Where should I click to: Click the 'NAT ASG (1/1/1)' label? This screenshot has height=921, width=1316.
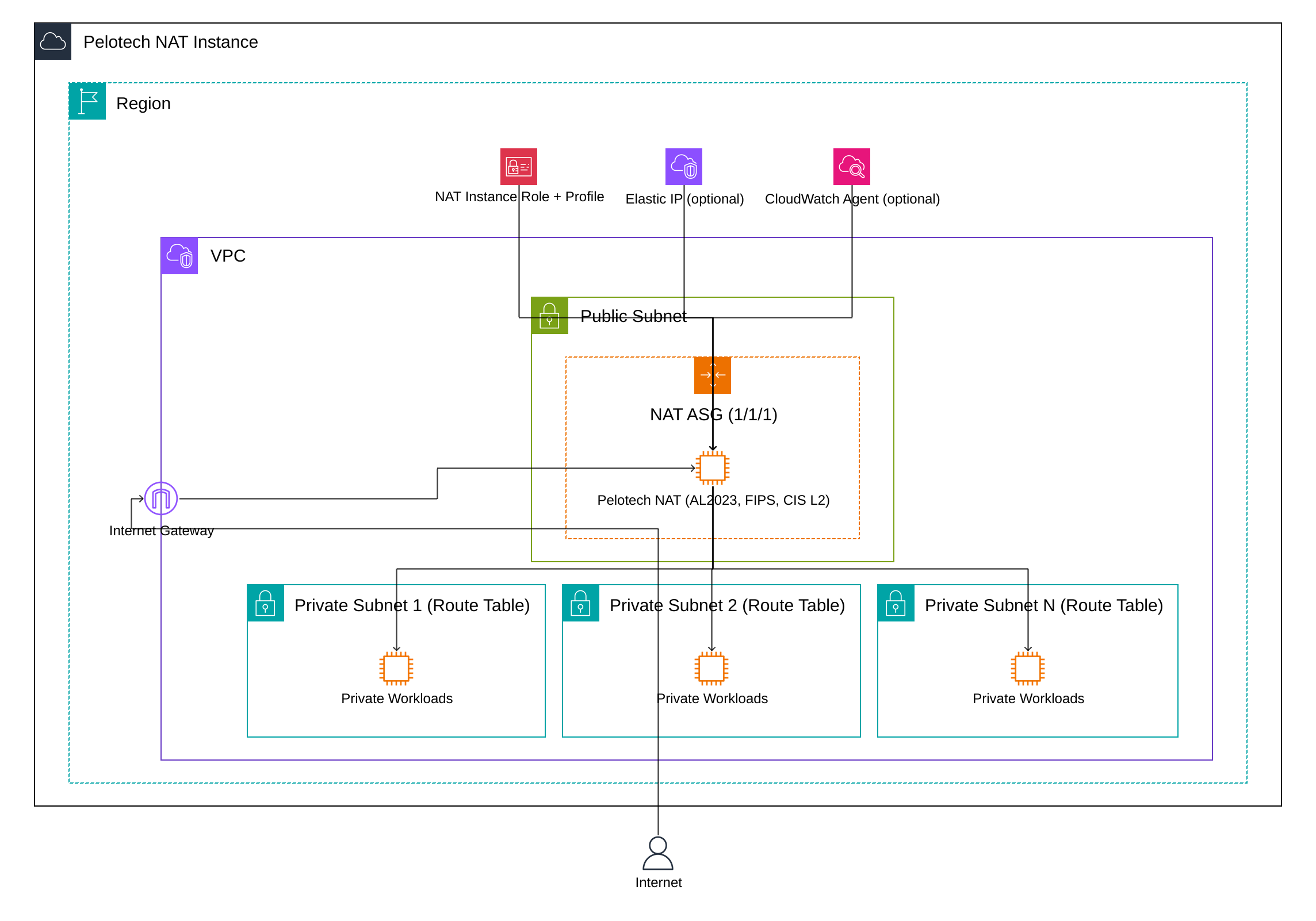point(714,415)
